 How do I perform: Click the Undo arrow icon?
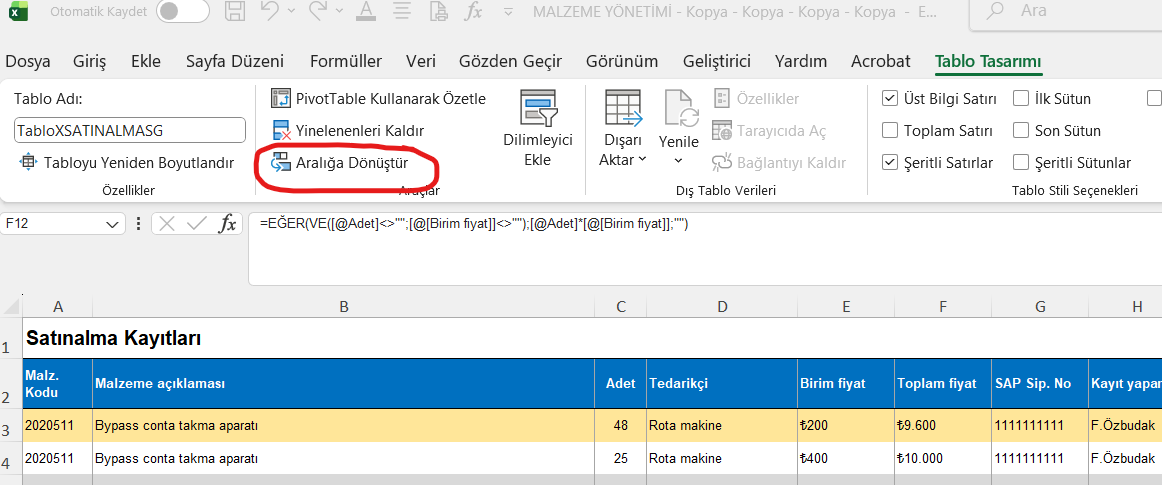270,11
